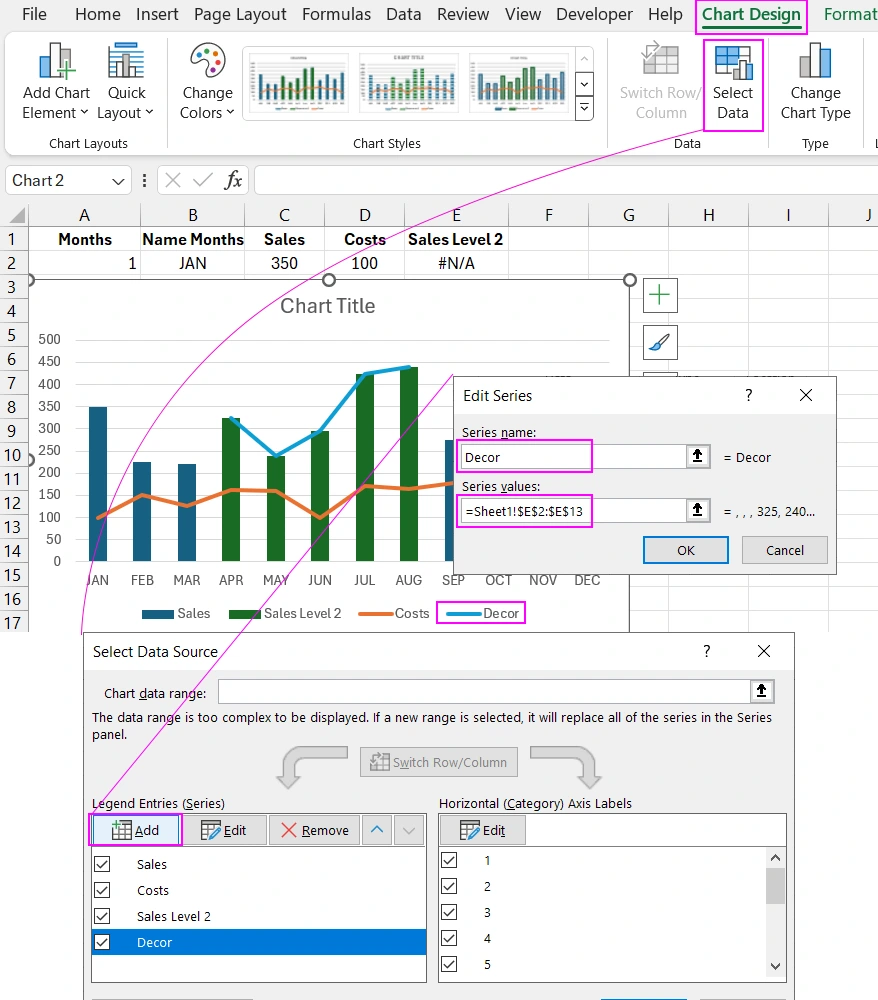The width and height of the screenshot is (878, 1000).
Task: Open the Formulas ribbon tab
Action: click(336, 15)
